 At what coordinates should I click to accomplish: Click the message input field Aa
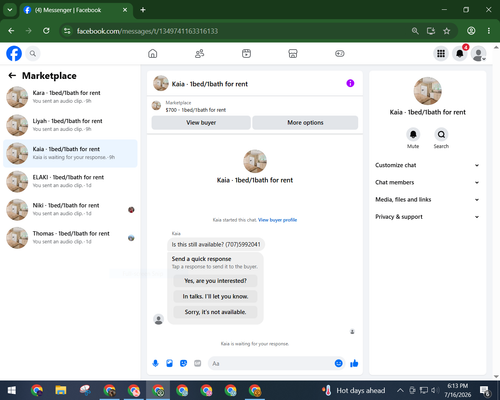[272, 363]
